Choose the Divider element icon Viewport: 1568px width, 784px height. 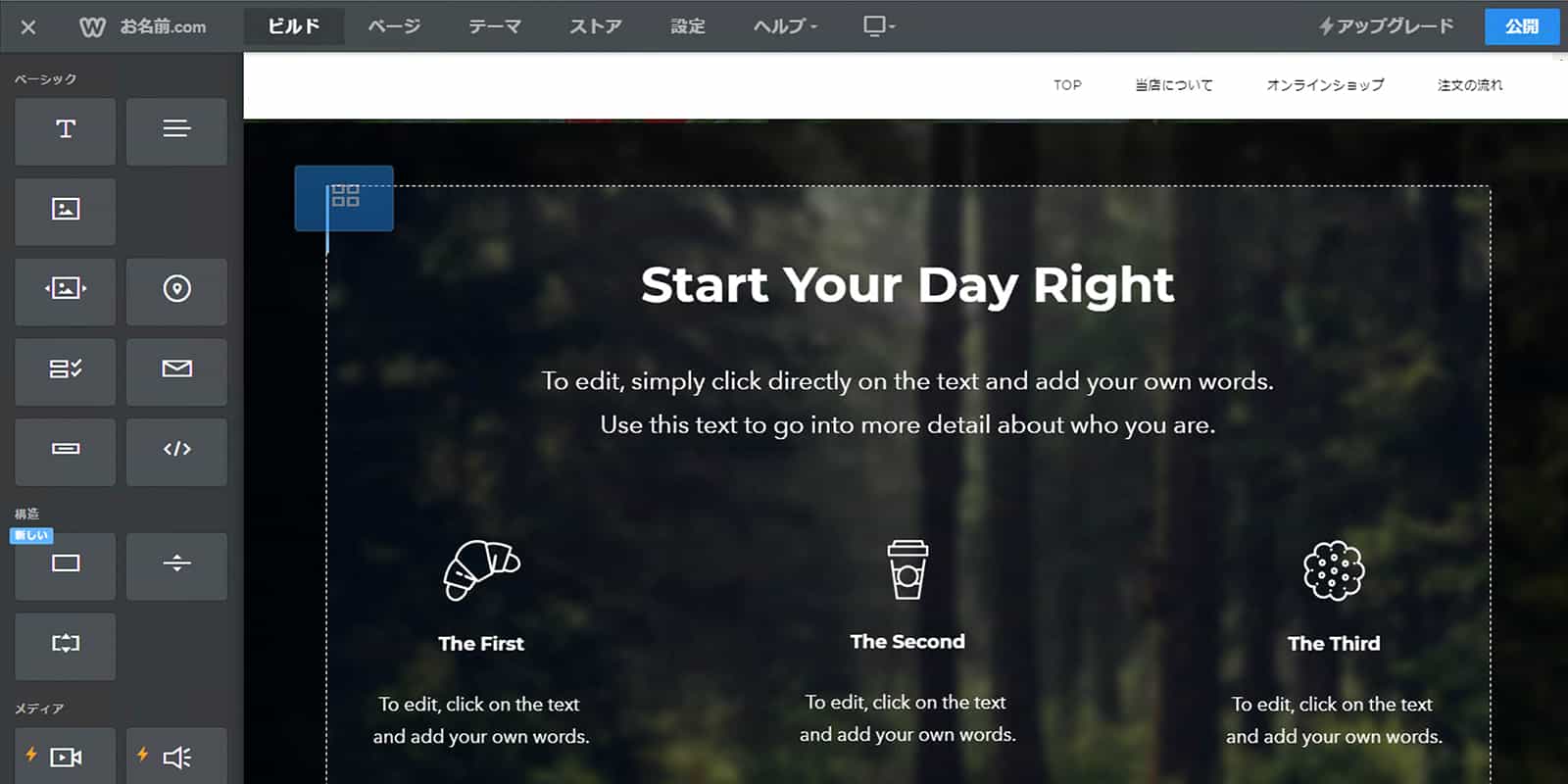[176, 565]
